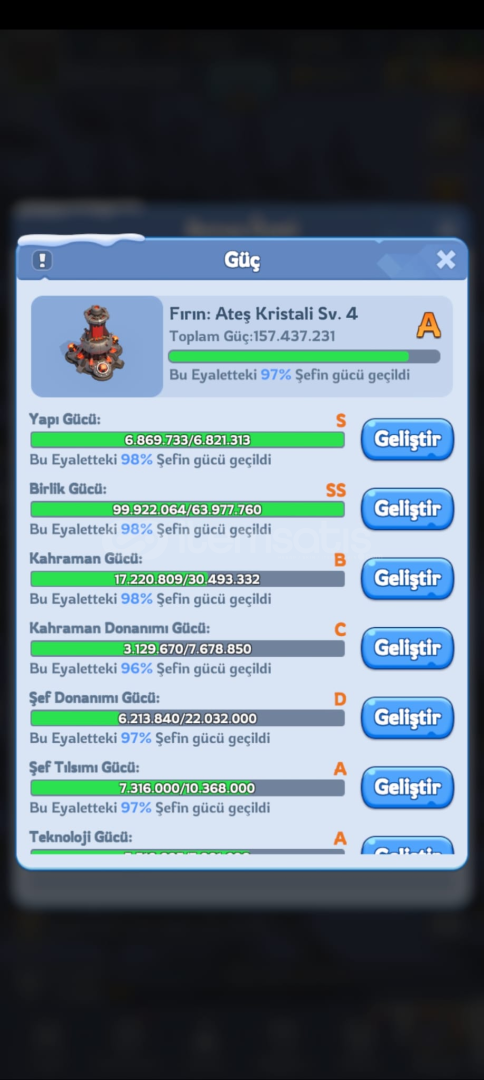The height and width of the screenshot is (1080, 484).
Task: Tap the Şef Donanımı Gücü progress bar
Action: 187,718
